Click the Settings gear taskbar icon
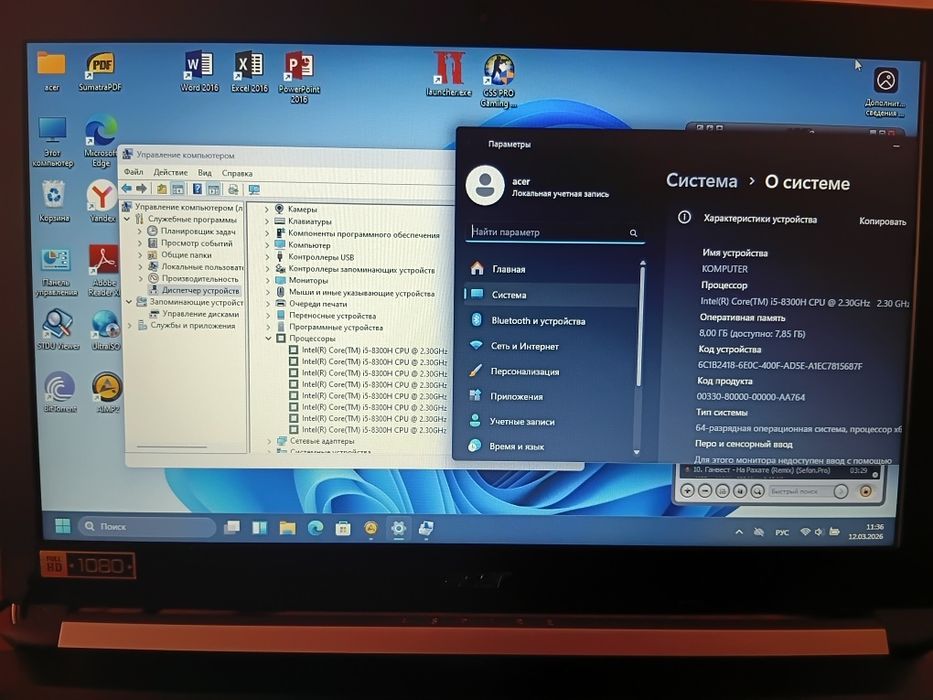Screen dimensions: 933x700 click(398, 528)
